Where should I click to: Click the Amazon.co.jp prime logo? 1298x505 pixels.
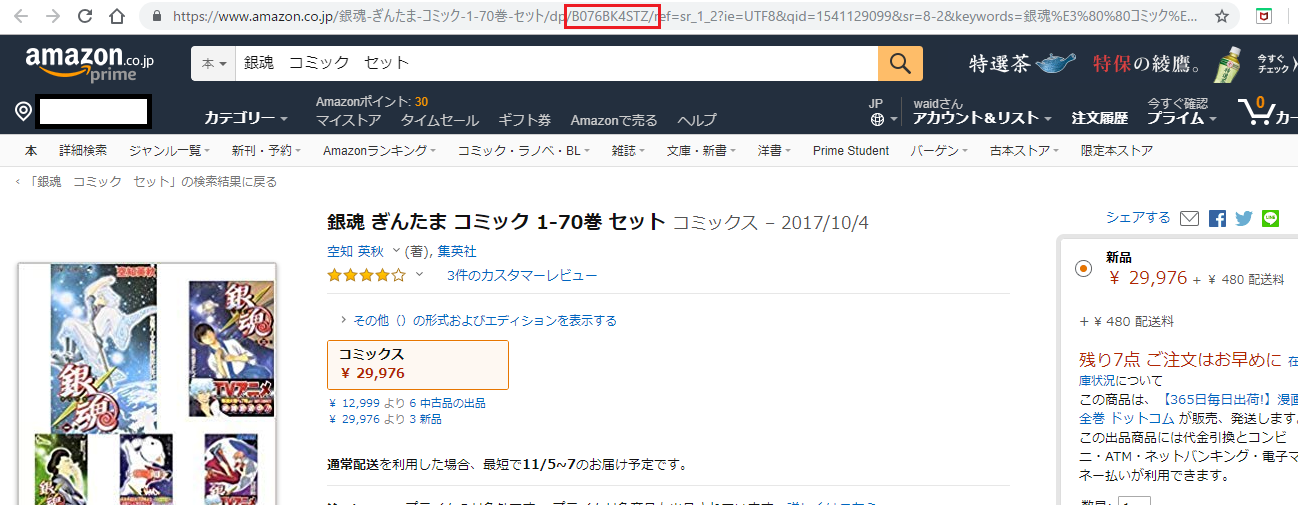coord(90,64)
